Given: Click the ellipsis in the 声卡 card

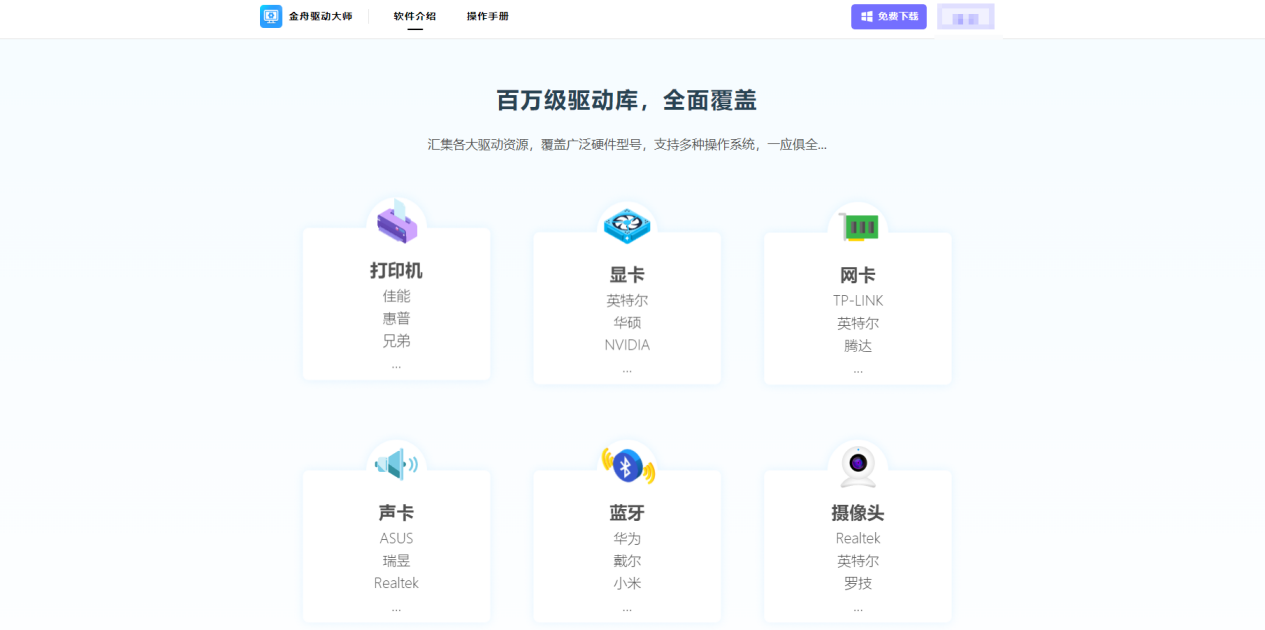Looking at the screenshot, I should pyautogui.click(x=396, y=609).
